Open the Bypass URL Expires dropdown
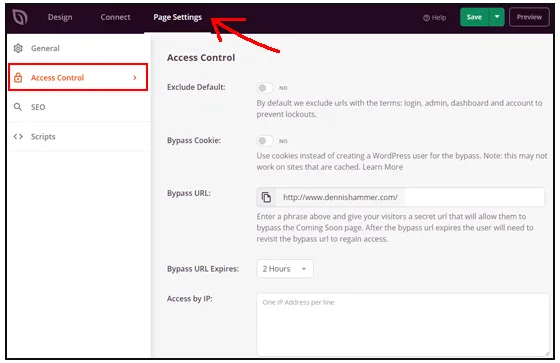560x363 pixels. tap(285, 269)
